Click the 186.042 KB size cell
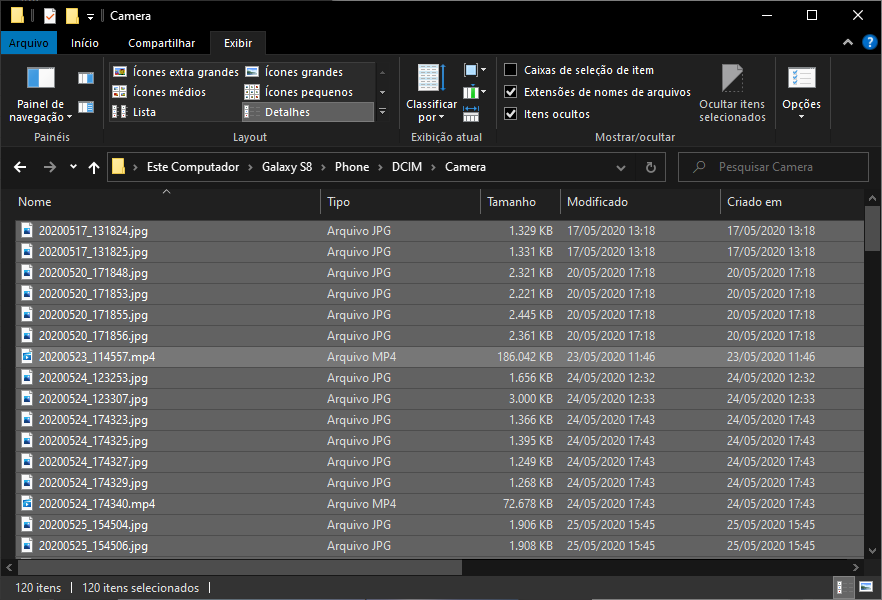882x600 pixels. click(x=525, y=357)
